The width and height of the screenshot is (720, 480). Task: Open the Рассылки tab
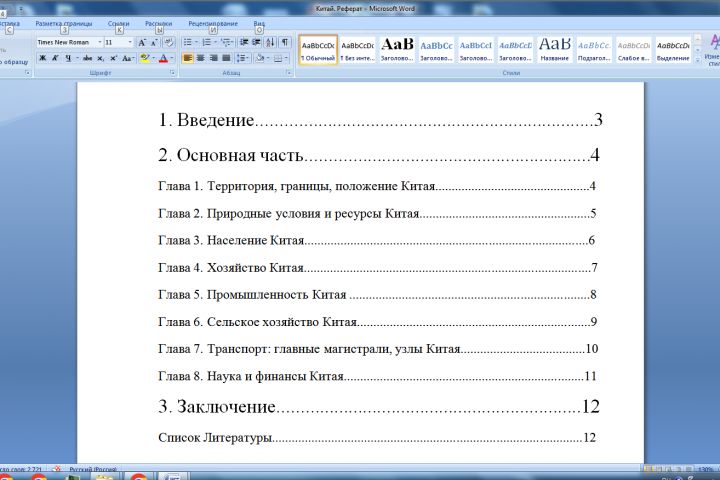click(158, 23)
